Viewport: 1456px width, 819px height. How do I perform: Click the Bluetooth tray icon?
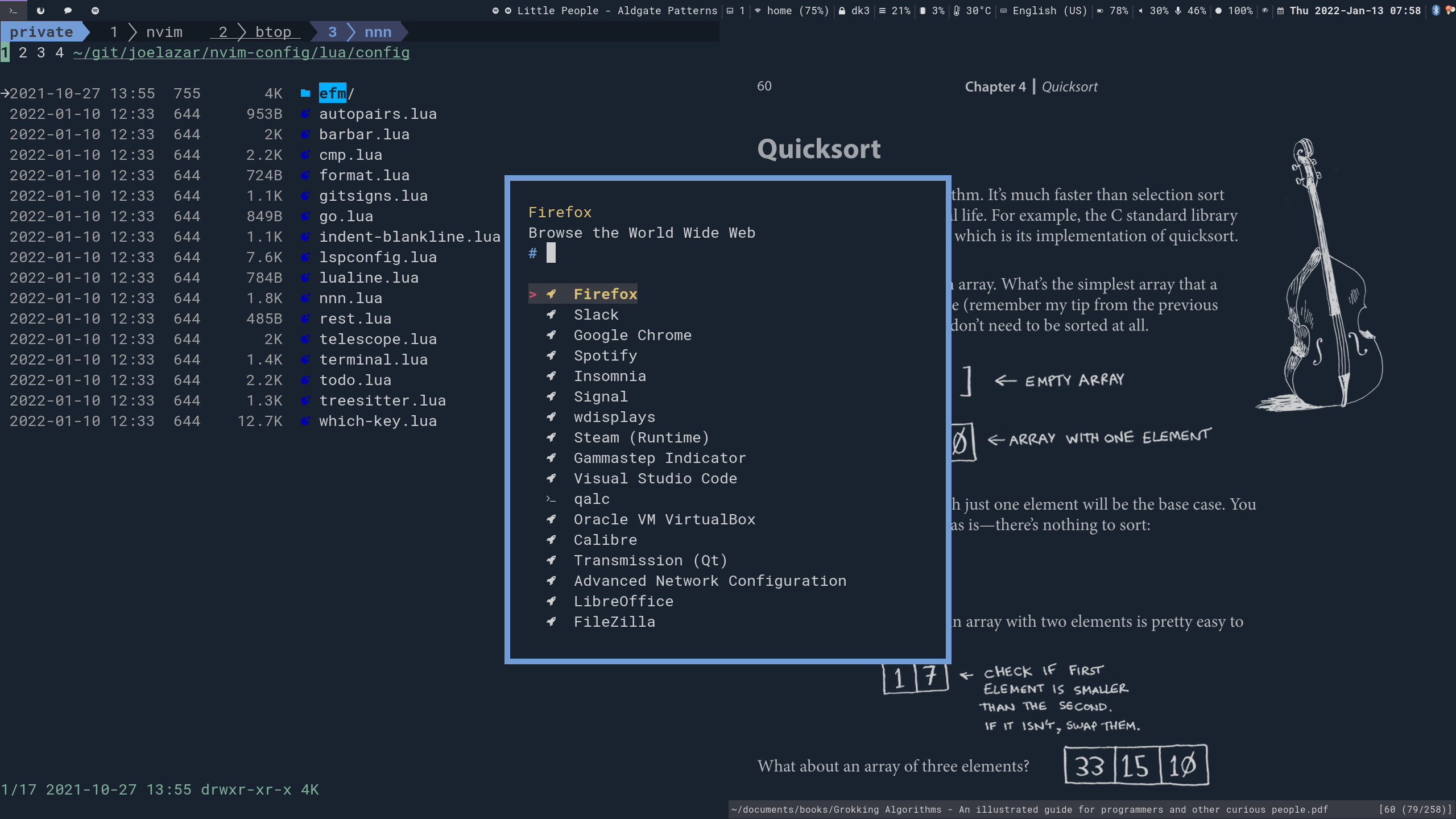pos(1436,10)
